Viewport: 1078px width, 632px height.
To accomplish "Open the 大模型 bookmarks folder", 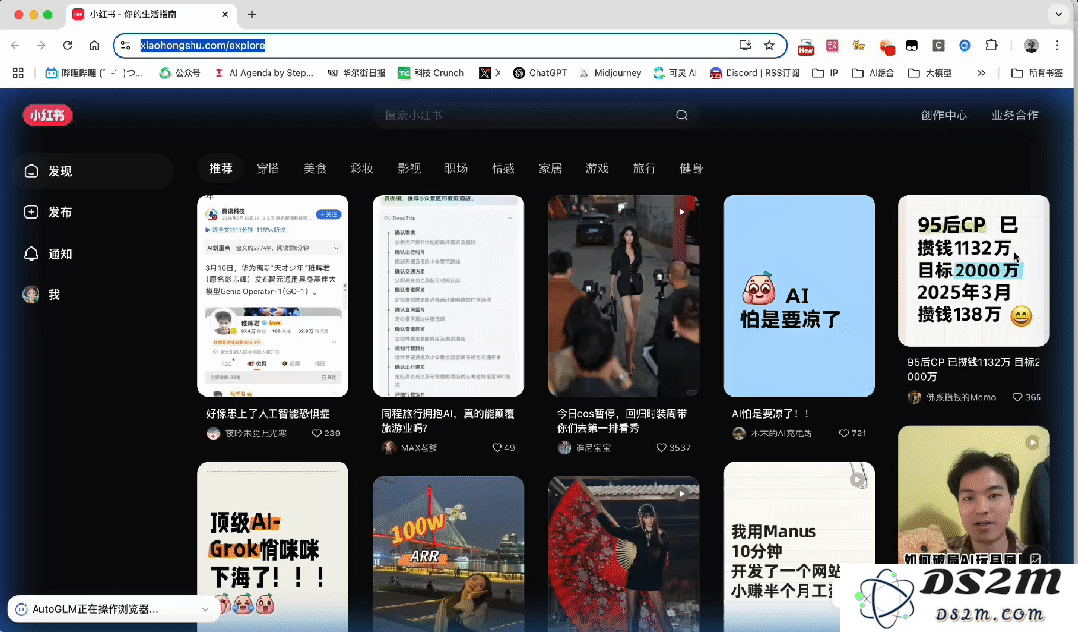I will click(930, 73).
